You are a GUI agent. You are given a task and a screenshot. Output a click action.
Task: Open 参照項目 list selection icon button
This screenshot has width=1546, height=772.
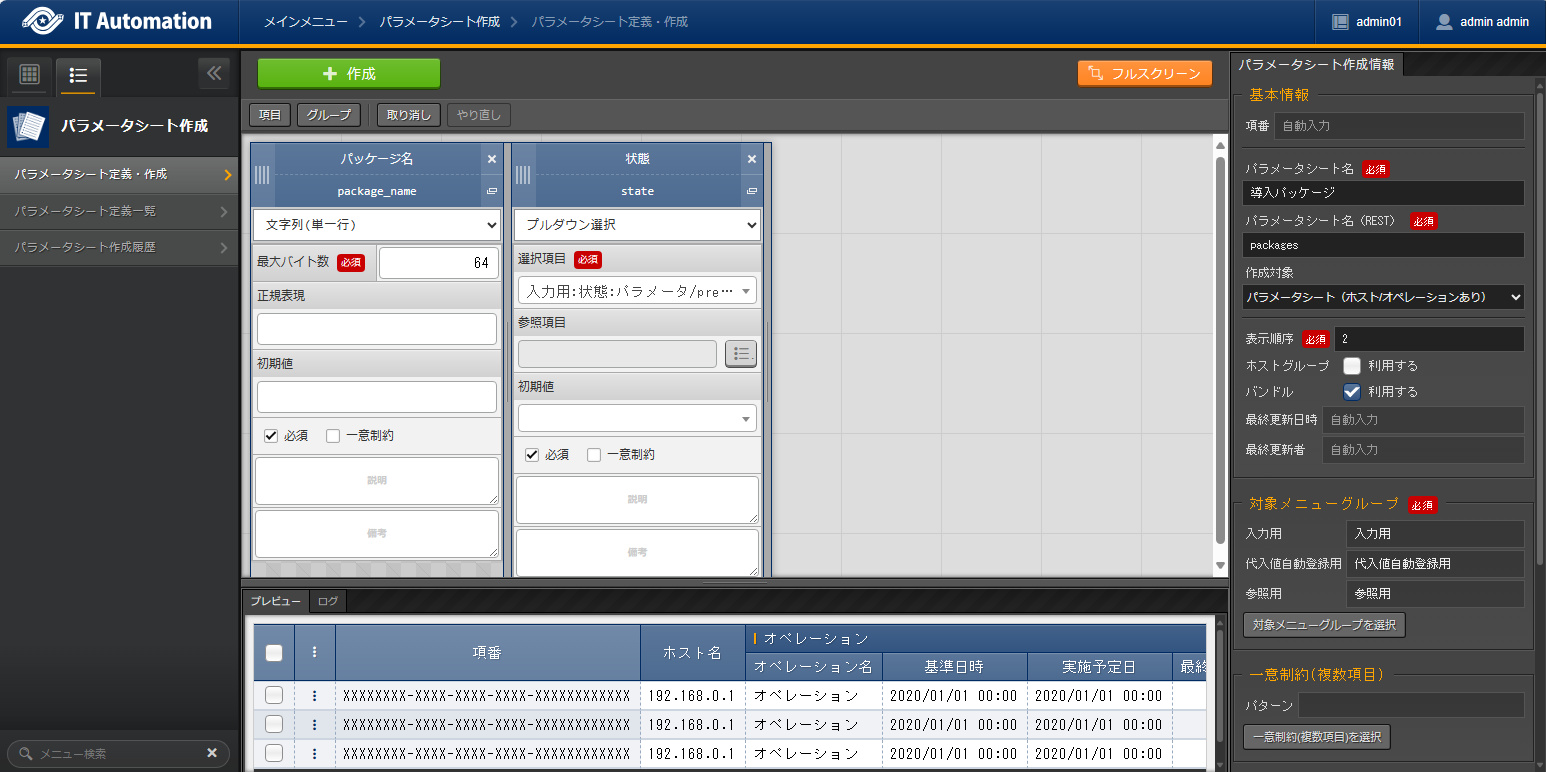coord(740,354)
